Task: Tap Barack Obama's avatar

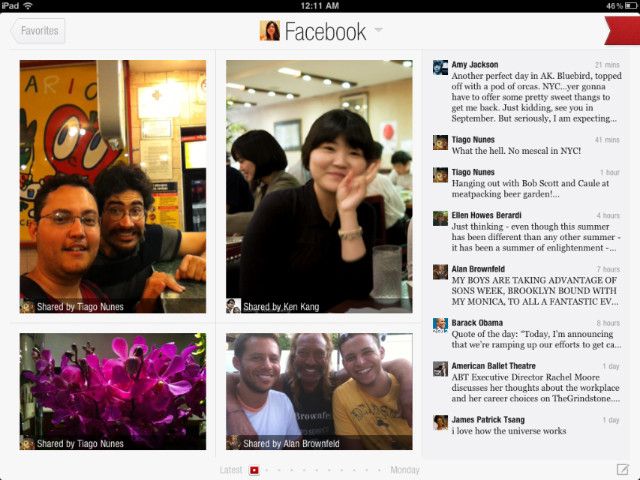Action: click(440, 325)
